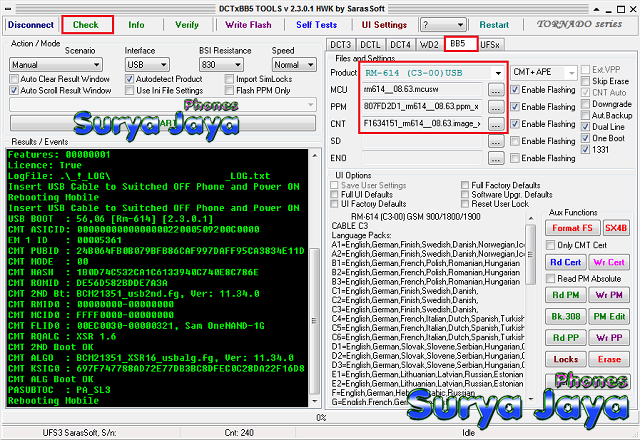Browse for CNT file
Screen dimensions: 640x440
[x=496, y=124]
